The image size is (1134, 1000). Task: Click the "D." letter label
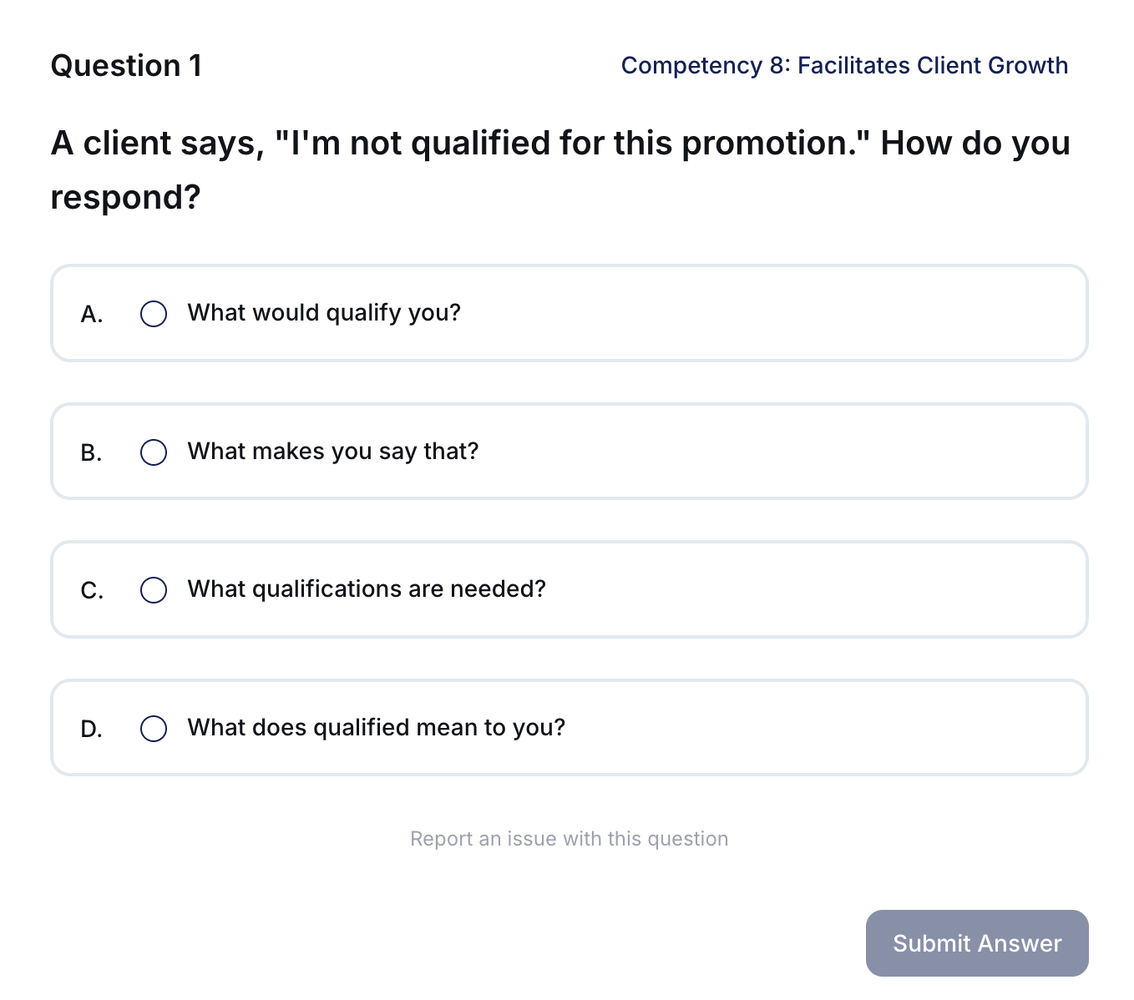coord(91,728)
